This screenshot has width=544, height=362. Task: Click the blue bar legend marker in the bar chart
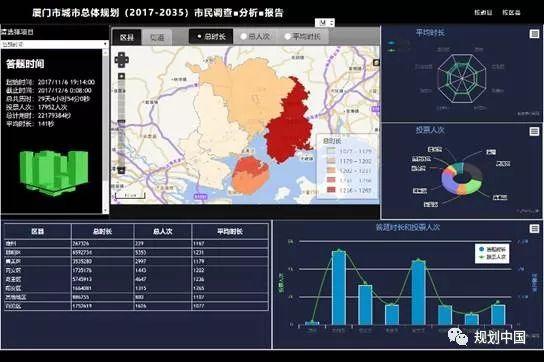[481, 249]
